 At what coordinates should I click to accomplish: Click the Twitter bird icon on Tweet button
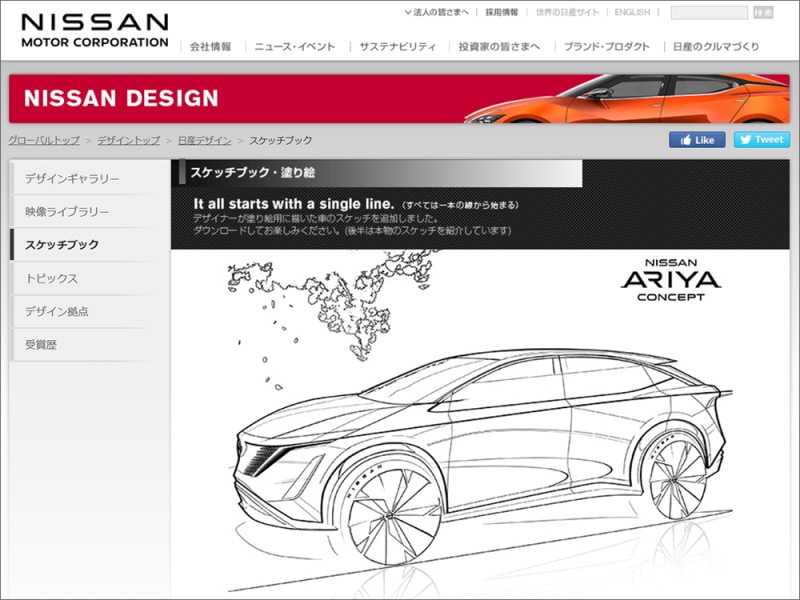coord(744,140)
